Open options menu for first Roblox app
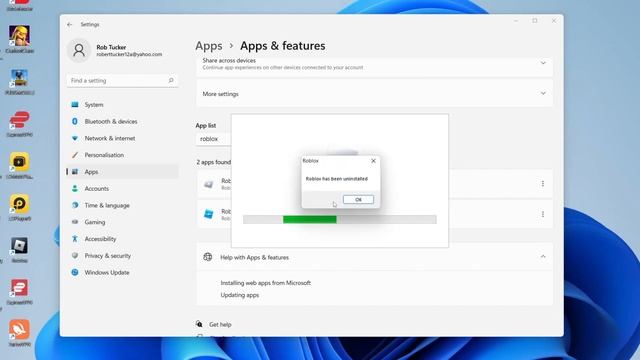 pyautogui.click(x=542, y=184)
